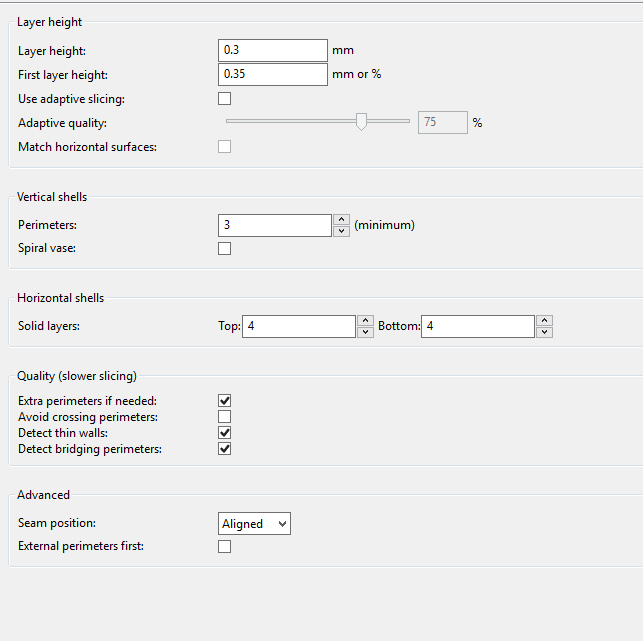
Task: Decrease Top solid layers with down arrow
Action: coord(365,332)
